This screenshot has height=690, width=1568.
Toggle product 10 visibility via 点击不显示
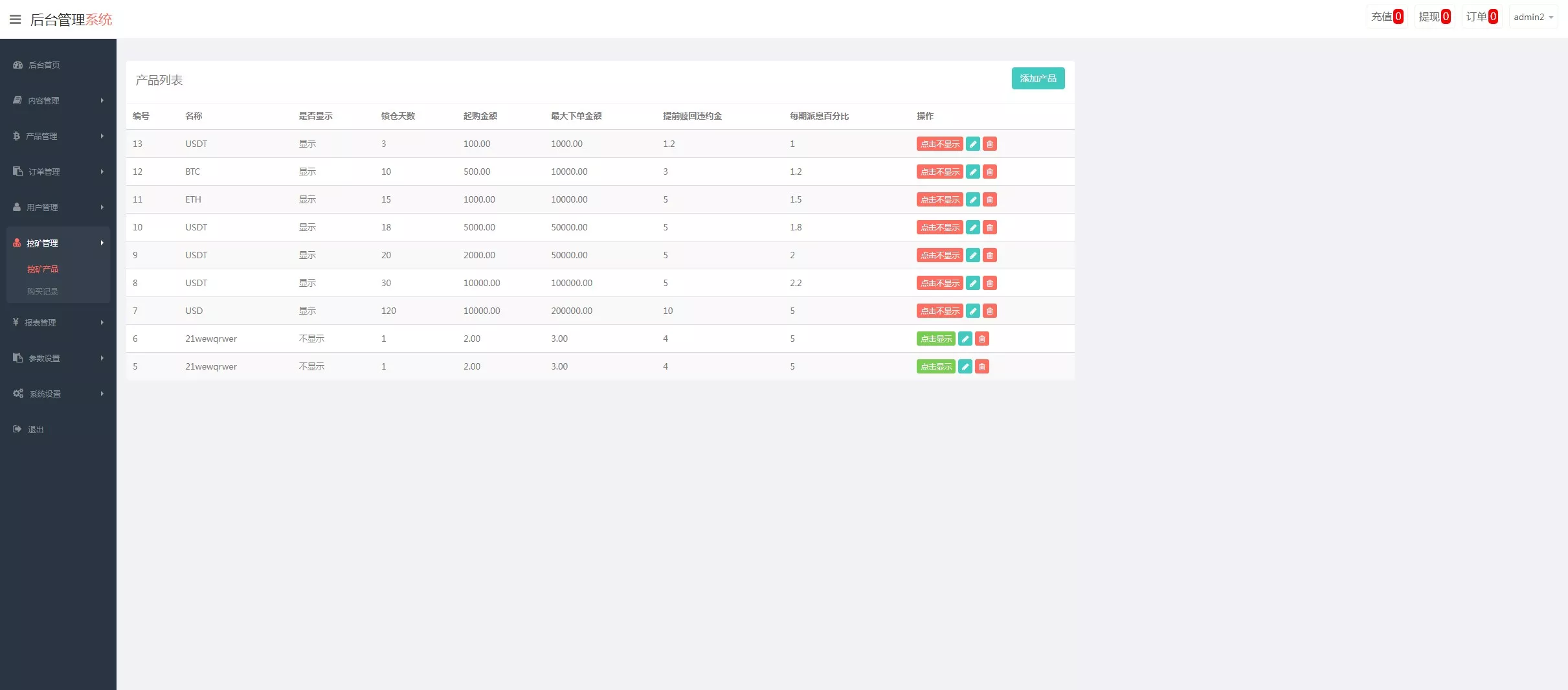coord(939,227)
